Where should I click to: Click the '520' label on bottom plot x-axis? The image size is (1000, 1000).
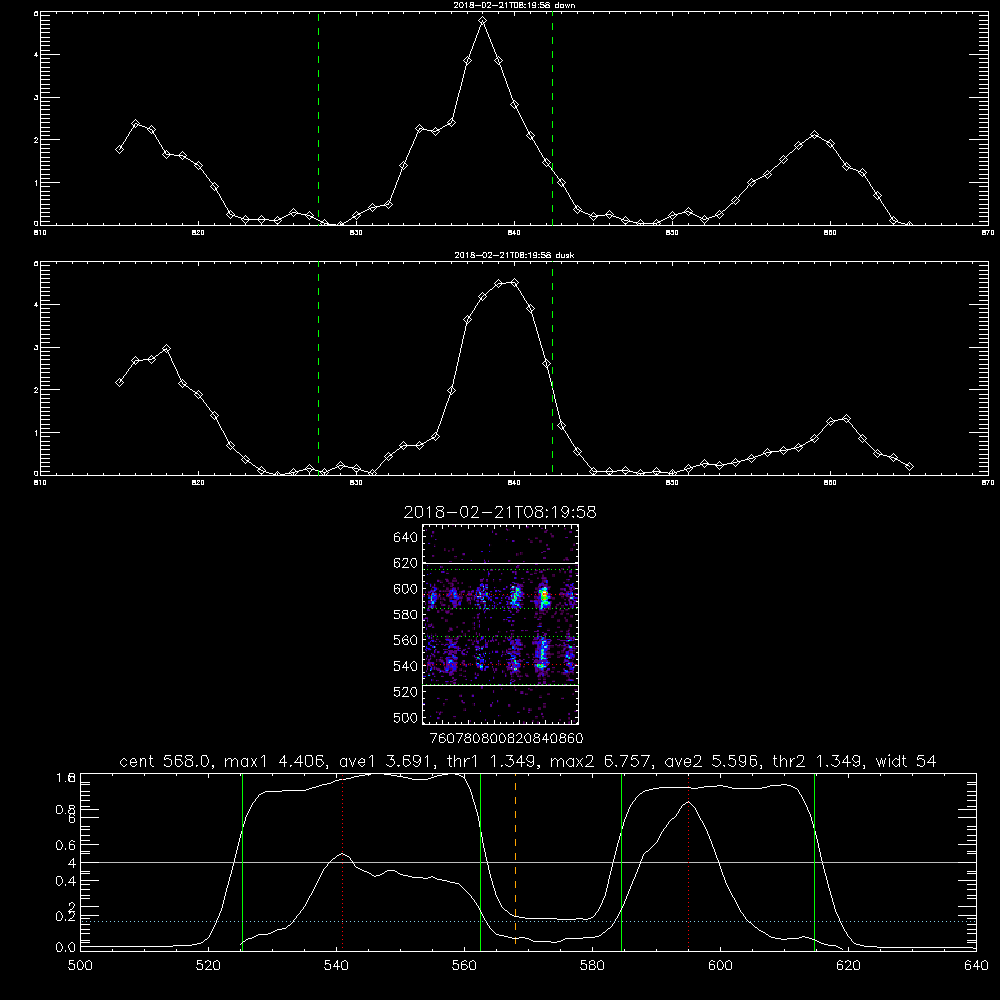(208, 966)
